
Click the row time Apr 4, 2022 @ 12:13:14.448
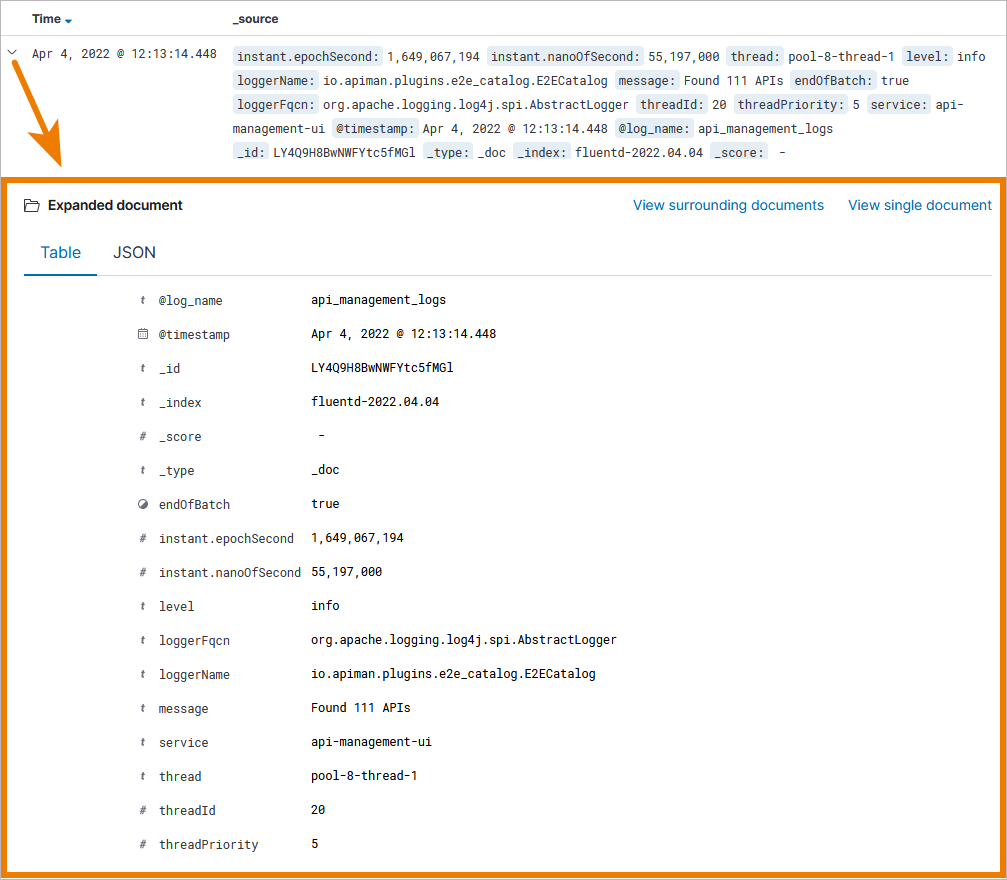click(125, 54)
